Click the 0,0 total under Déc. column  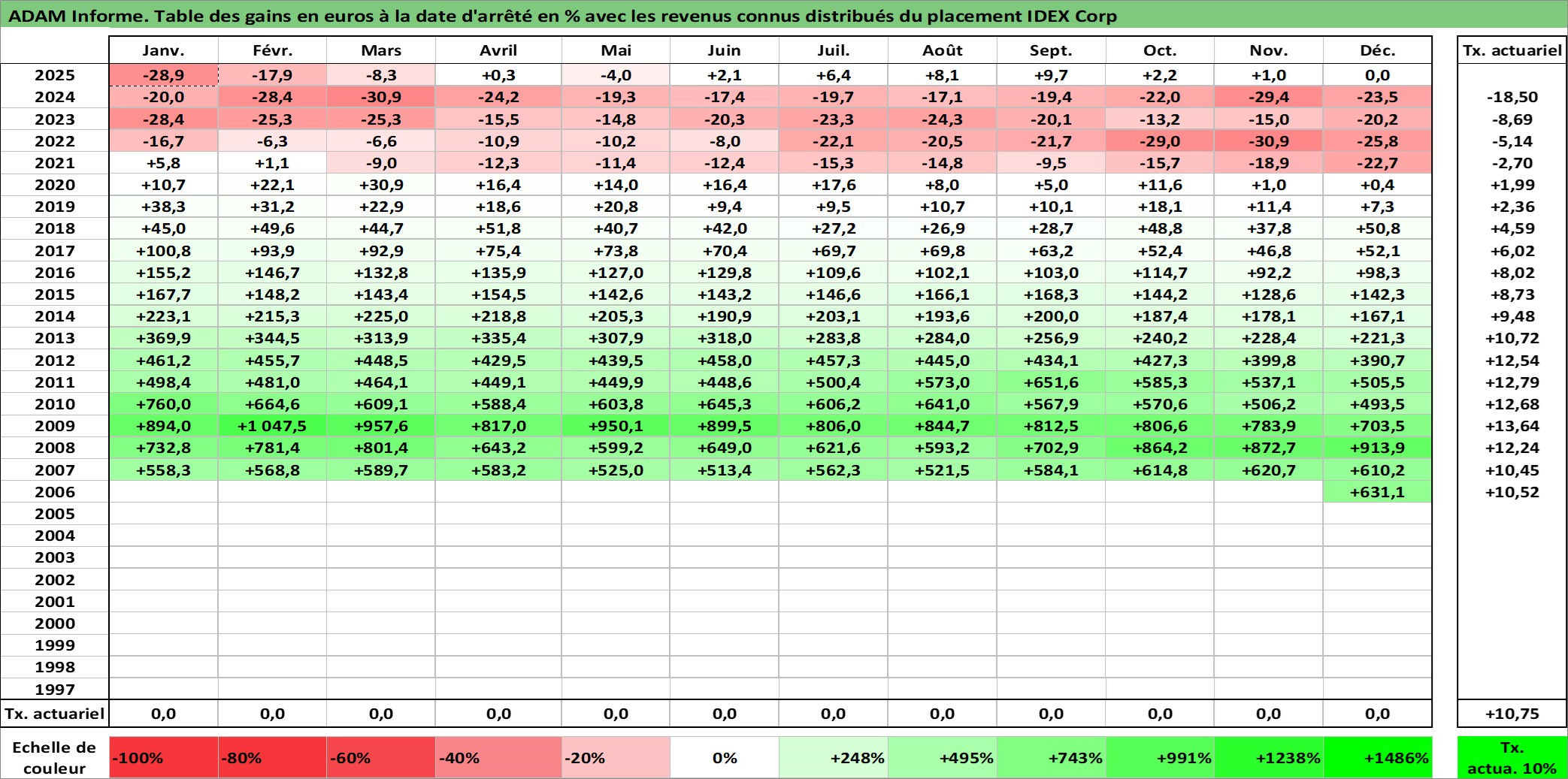coord(1378,714)
